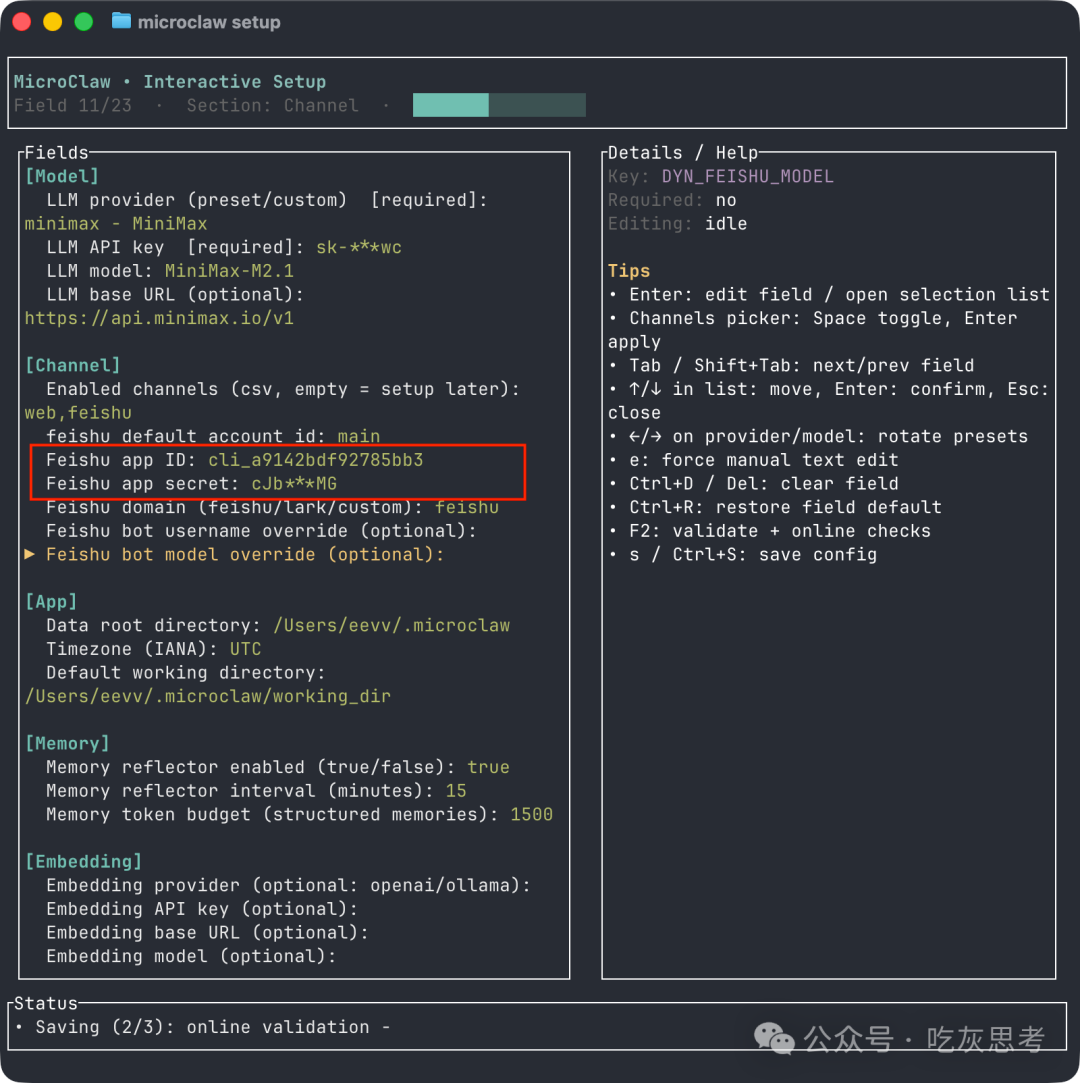Viewport: 1080px width, 1083px height.
Task: Select the LLM base URL https://api.minimax.io/v1
Action: [160, 318]
